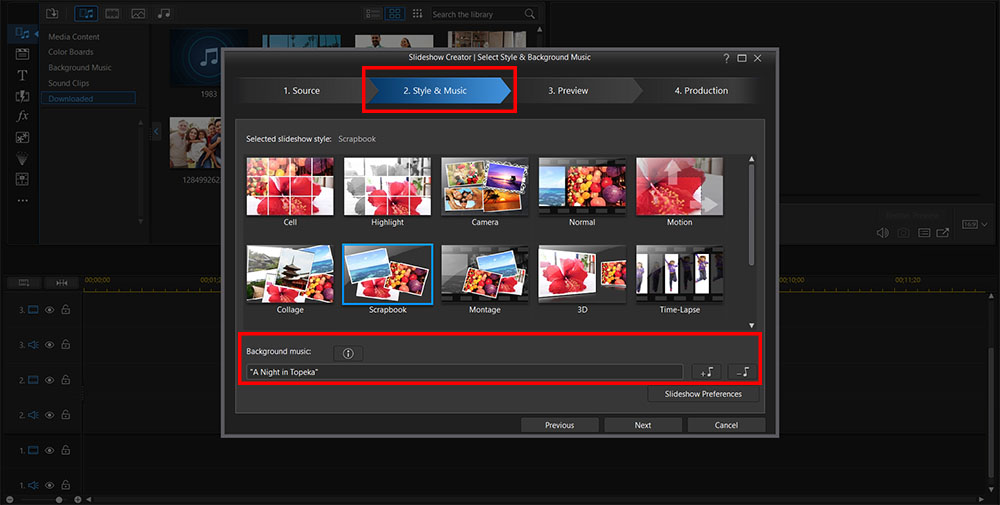Toggle eye icon for audio track 2

coord(49,414)
